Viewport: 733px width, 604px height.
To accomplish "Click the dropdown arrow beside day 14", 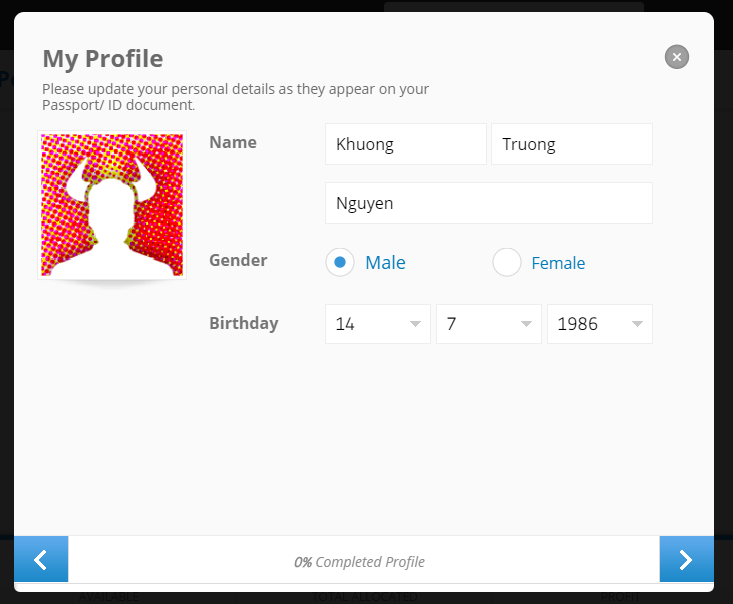I will pos(415,324).
